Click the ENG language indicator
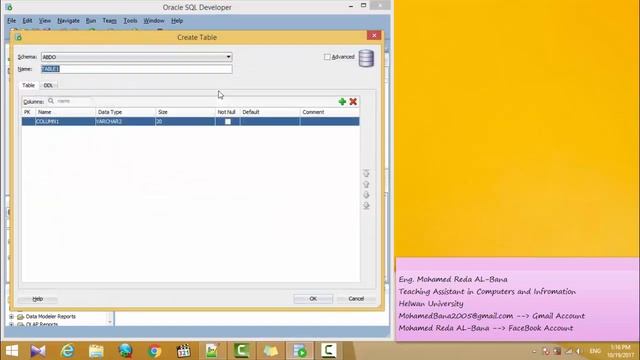The width and height of the screenshot is (640, 360). [x=595, y=351]
